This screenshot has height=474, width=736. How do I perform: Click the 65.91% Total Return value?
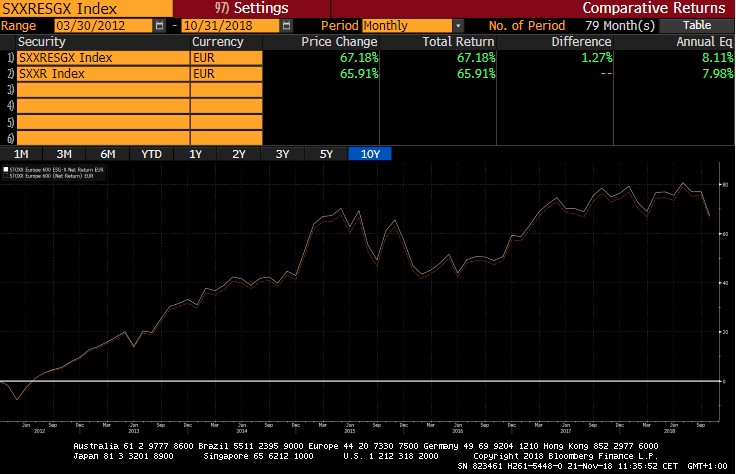(x=476, y=74)
